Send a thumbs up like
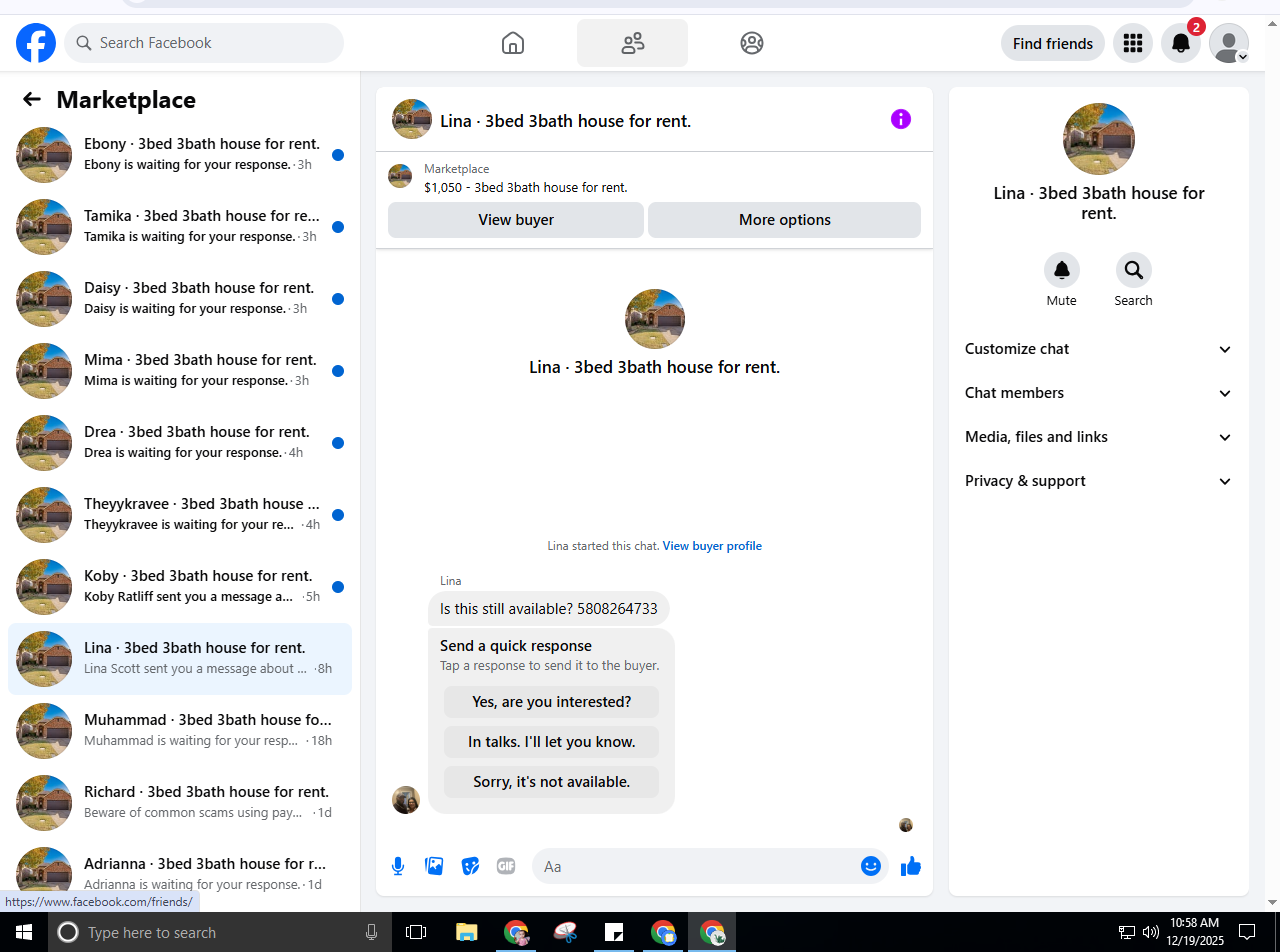This screenshot has width=1280, height=952. pos(910,866)
